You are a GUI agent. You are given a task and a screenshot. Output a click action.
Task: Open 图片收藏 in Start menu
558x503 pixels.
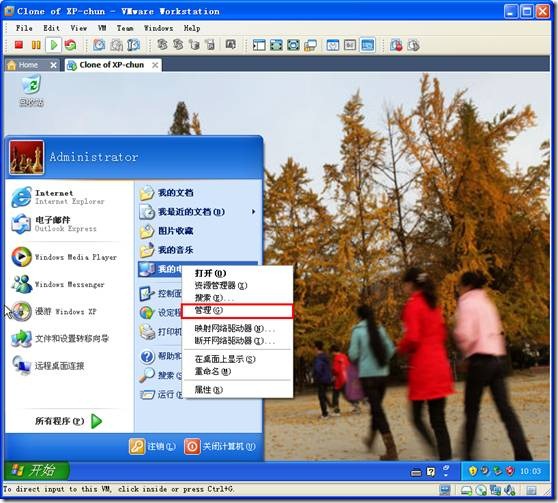click(x=198, y=231)
